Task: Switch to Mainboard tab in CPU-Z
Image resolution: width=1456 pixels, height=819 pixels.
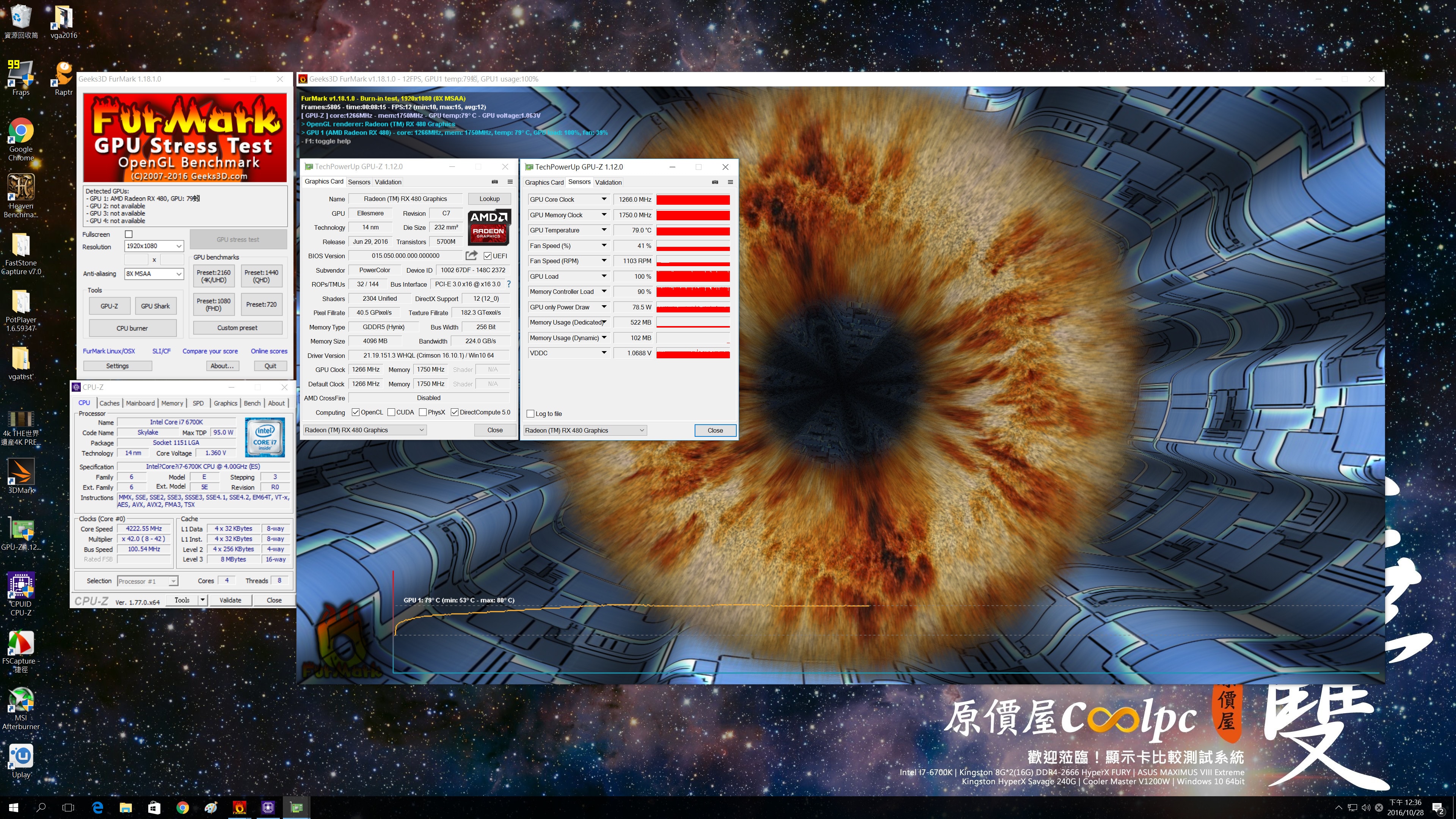Action: click(140, 403)
